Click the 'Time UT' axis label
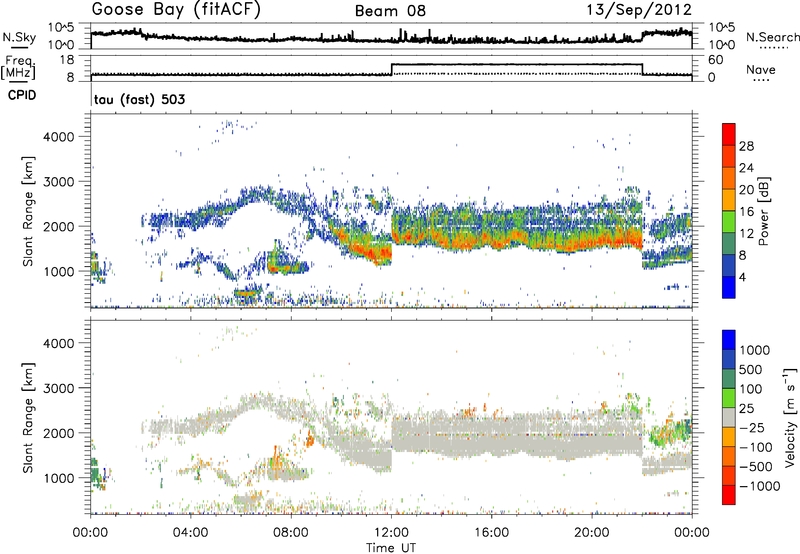 pos(391,548)
